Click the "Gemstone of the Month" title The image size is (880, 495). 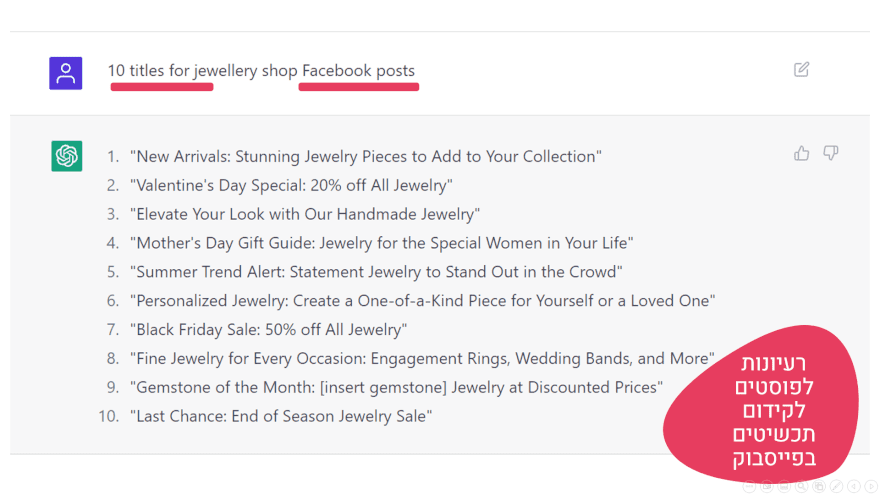pyautogui.click(x=396, y=387)
